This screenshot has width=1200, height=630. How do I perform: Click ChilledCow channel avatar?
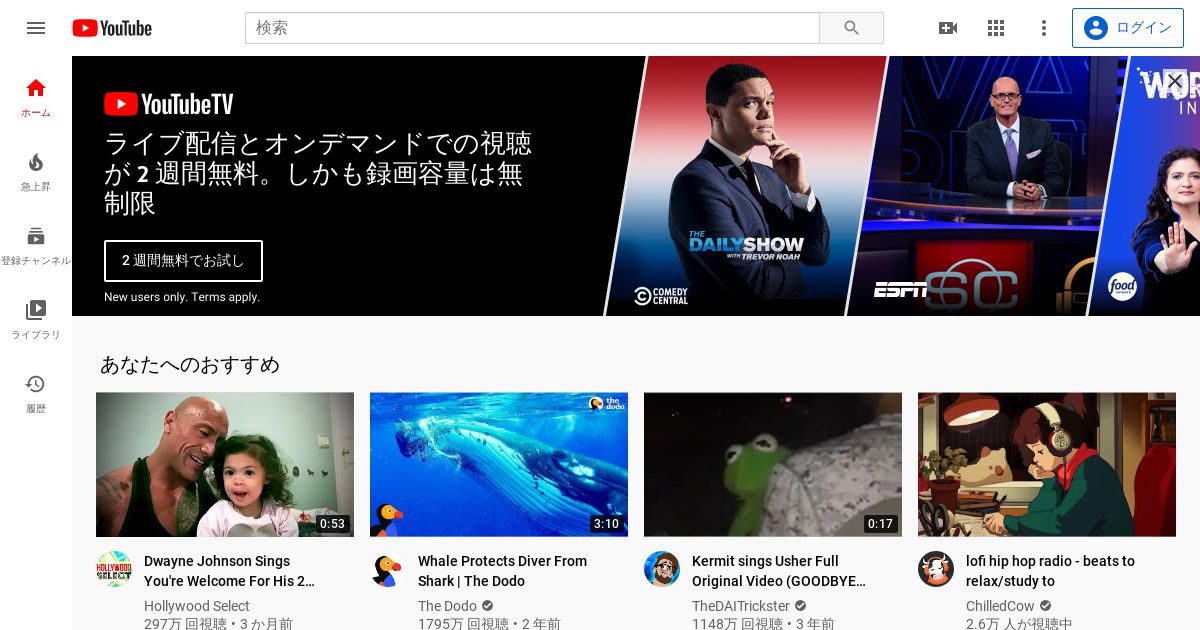pyautogui.click(x=936, y=569)
